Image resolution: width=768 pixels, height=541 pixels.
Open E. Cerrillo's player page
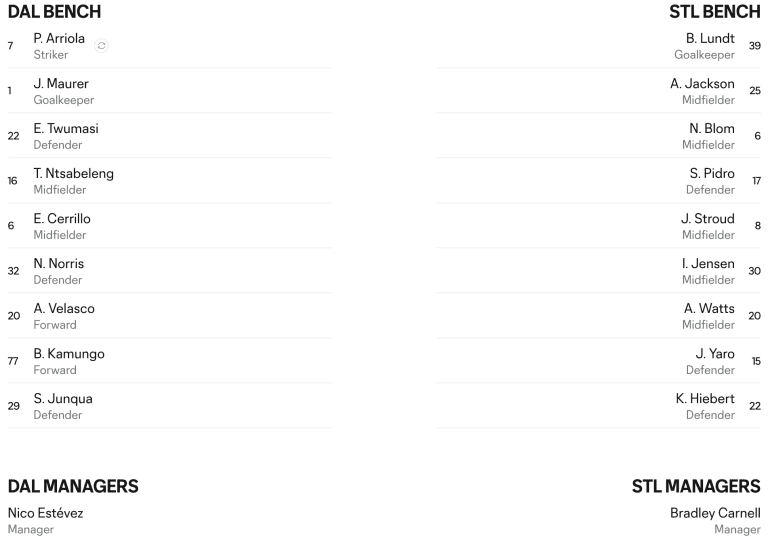(x=169, y=226)
